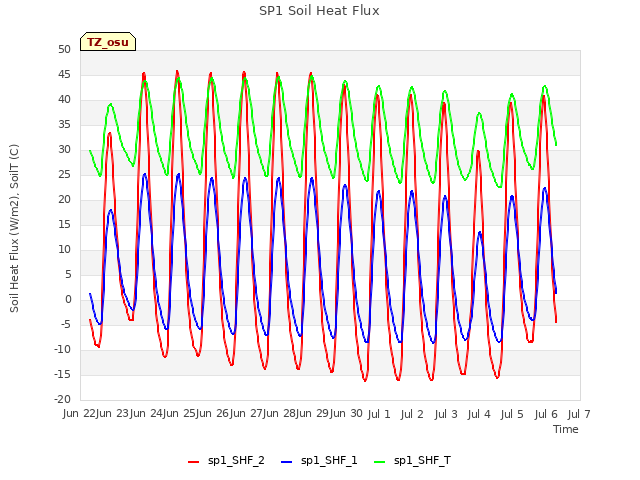Viewport: 640px width, 480px height.
Task: Select the sp1_SHF_T legend entry
Action: pos(412,461)
